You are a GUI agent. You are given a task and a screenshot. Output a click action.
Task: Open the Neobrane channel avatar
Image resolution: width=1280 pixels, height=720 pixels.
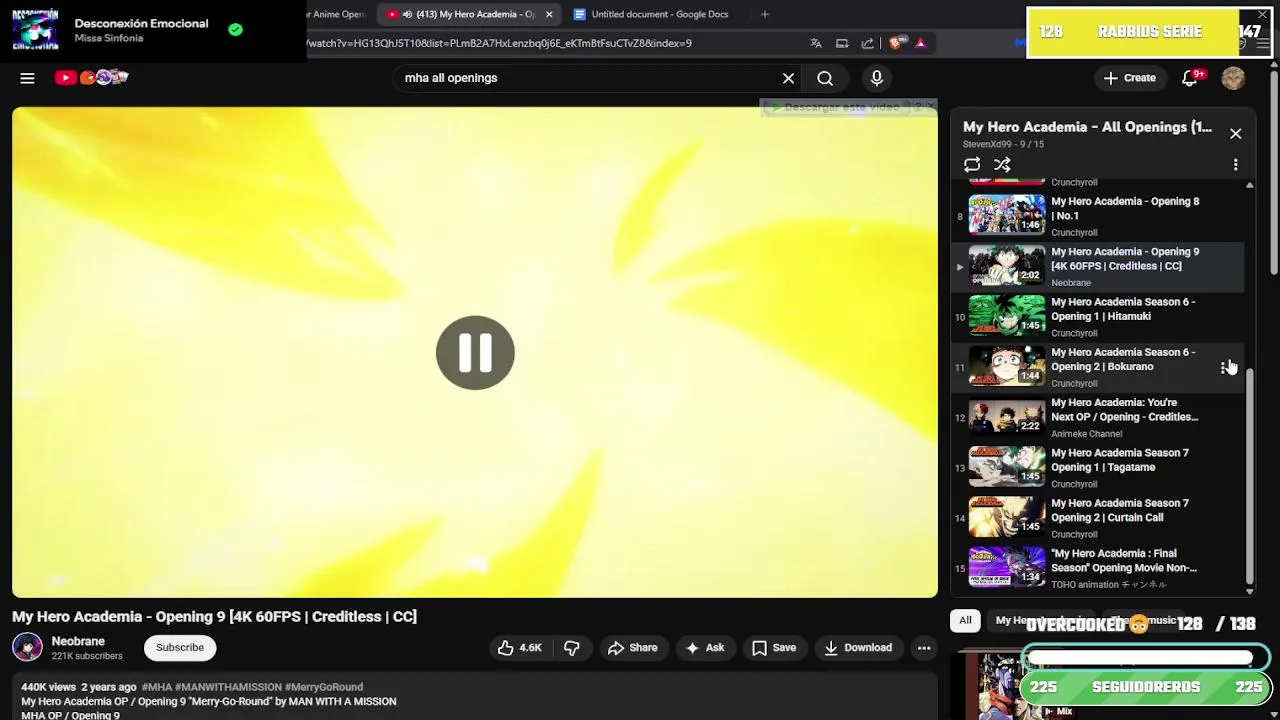click(27, 647)
